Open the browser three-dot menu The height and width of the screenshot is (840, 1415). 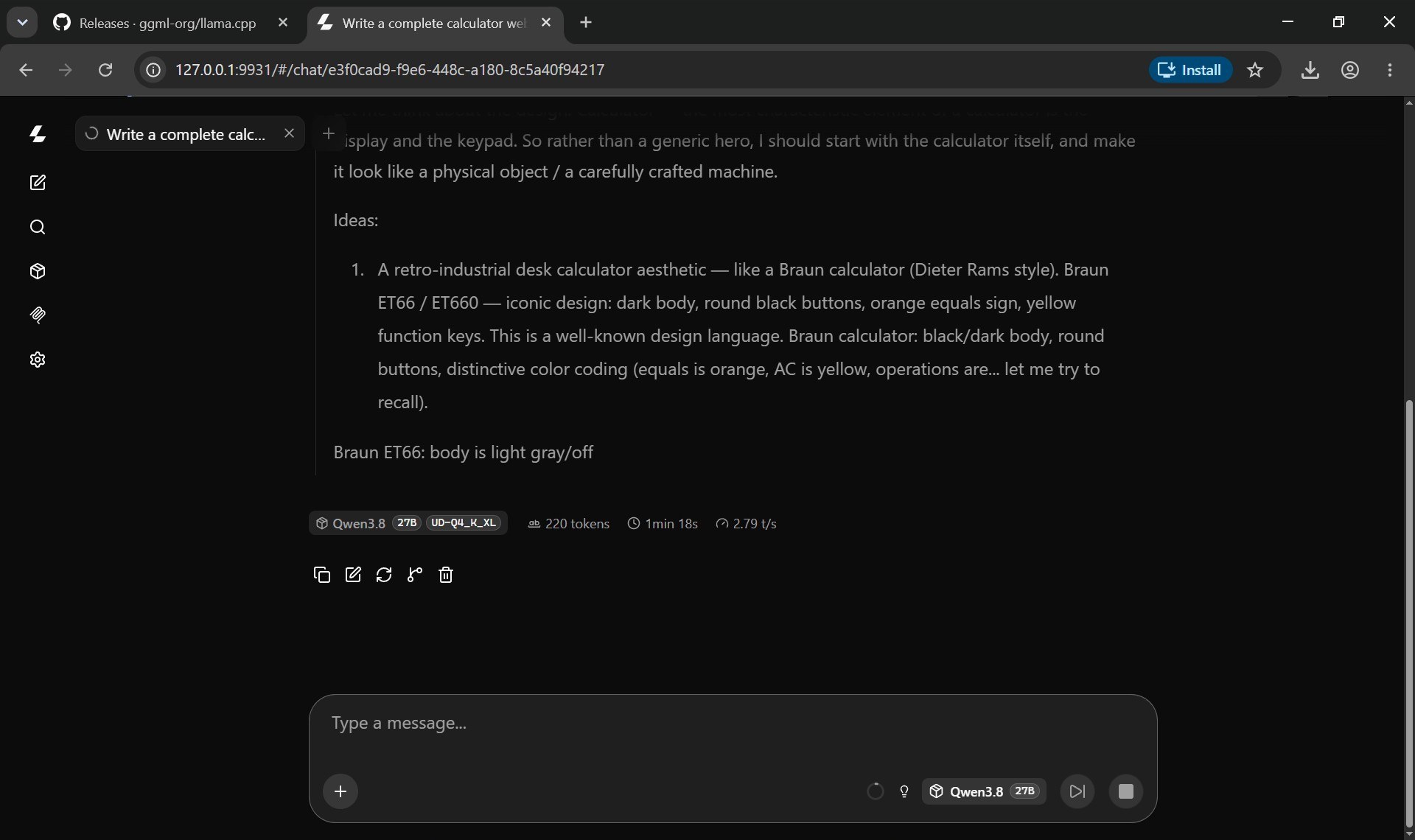1390,70
